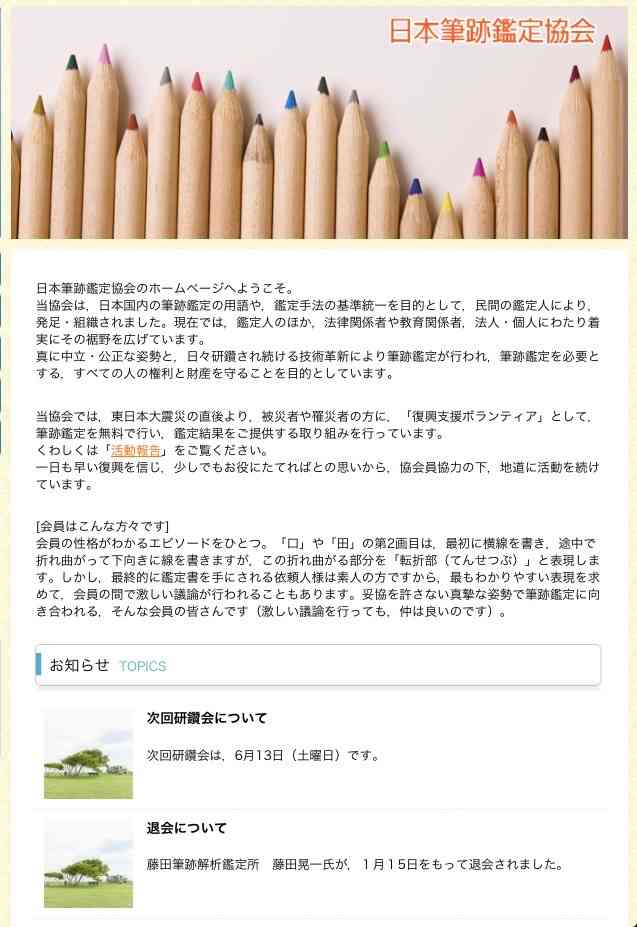Click the 日本筆跡鑑定協会 site title
The height and width of the screenshot is (927, 637).
click(x=492, y=30)
